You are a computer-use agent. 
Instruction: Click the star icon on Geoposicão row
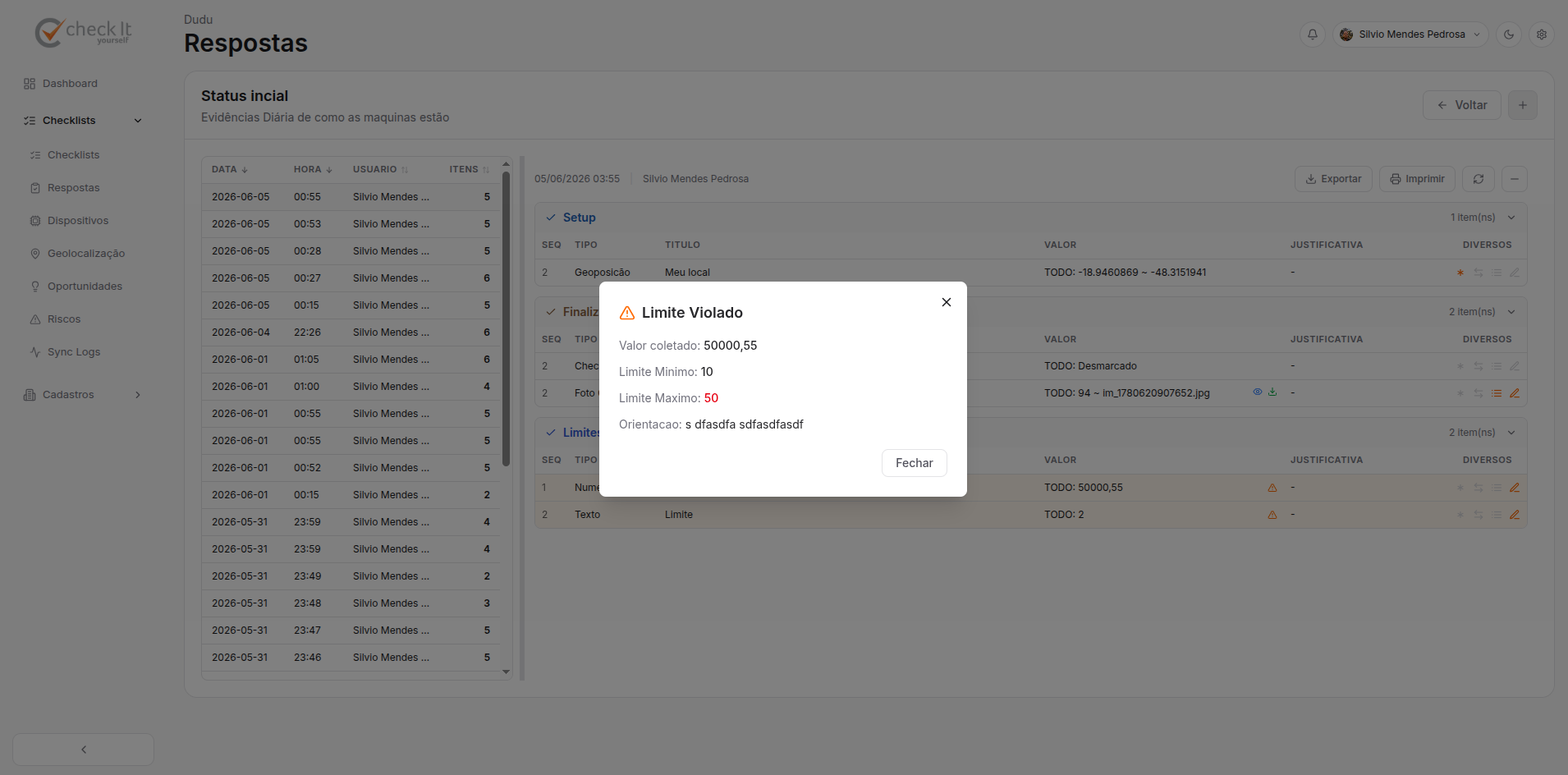click(1460, 273)
